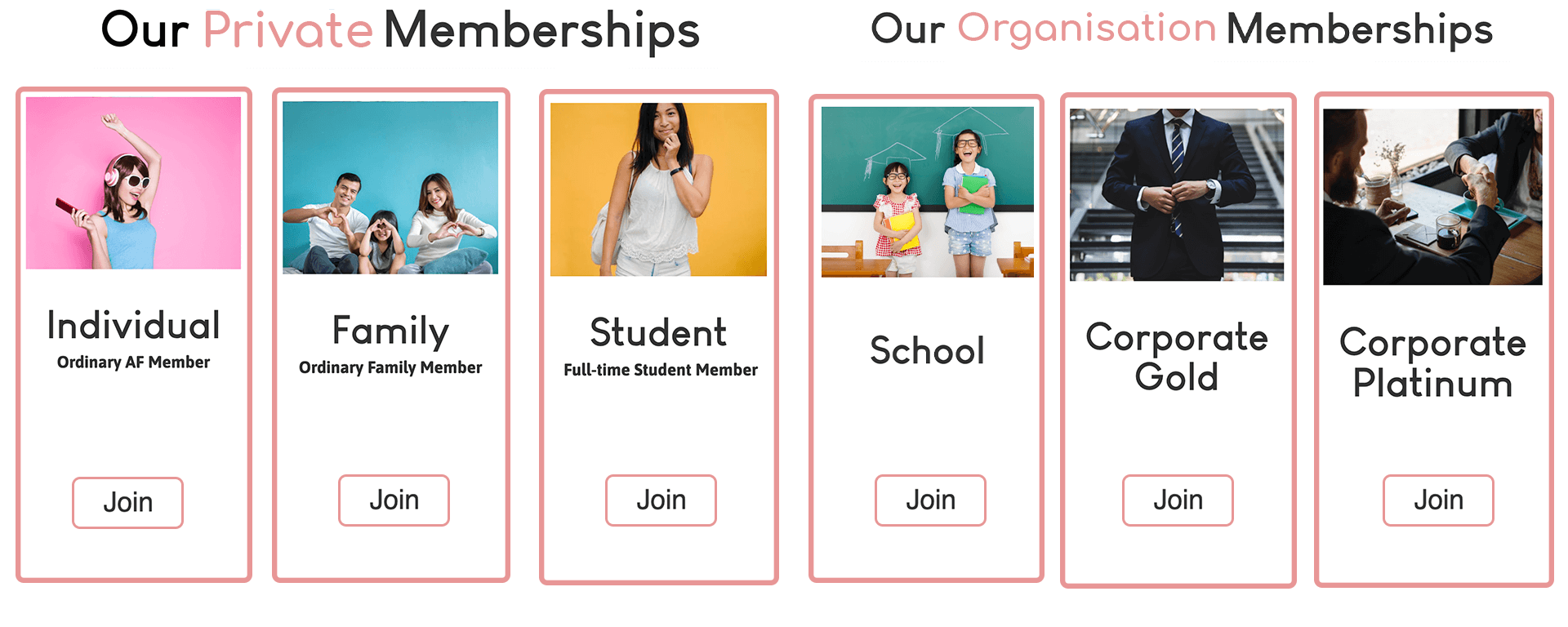This screenshot has width=1568, height=627.
Task: Click the Family card title
Action: [390, 331]
